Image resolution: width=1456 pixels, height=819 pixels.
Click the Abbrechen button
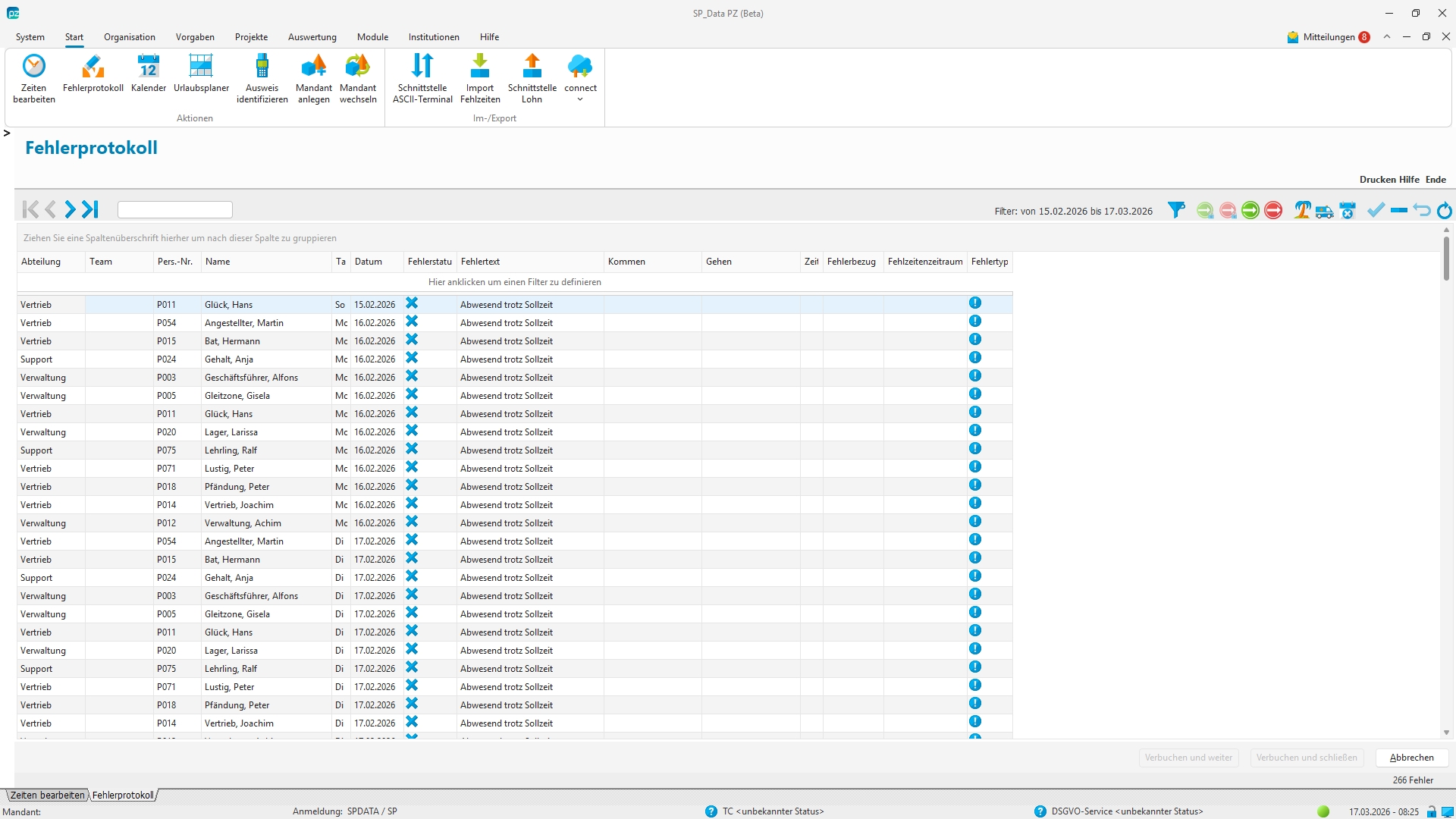[1411, 758]
